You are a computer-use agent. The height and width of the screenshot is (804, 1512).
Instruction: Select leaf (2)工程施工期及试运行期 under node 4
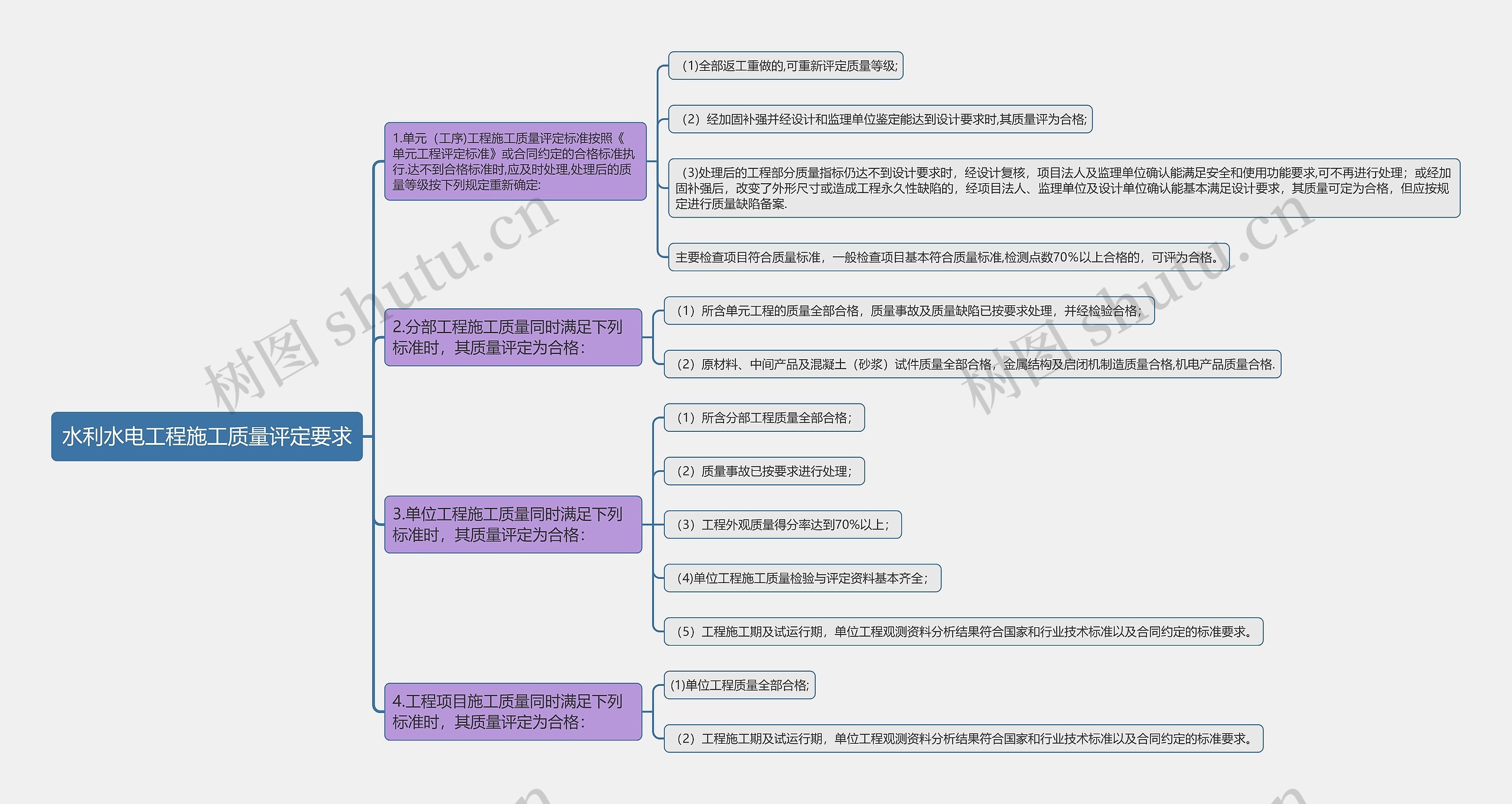coord(963,738)
